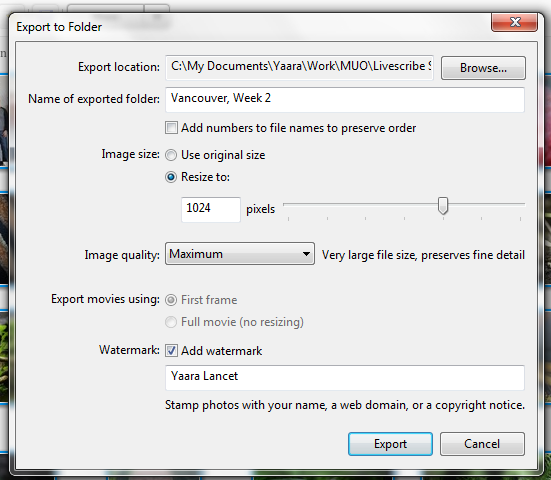Uncheck the Add watermark checkbox

[x=171, y=350]
